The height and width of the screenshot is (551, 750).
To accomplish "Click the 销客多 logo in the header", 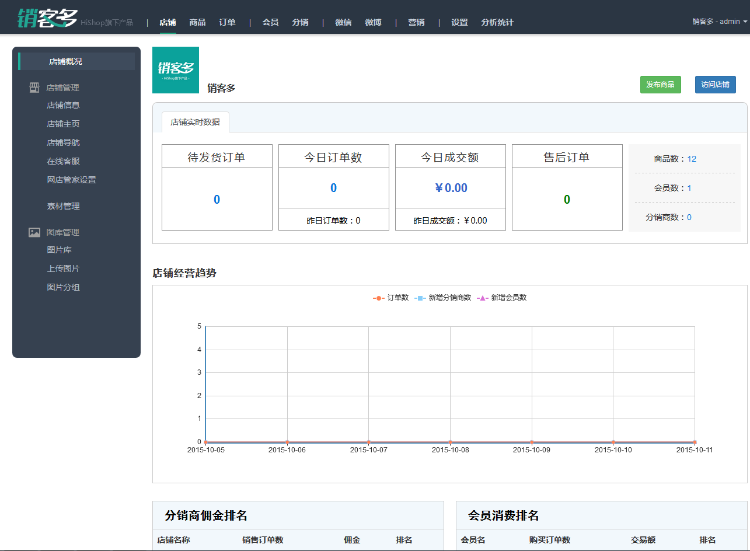I will tap(48, 18).
